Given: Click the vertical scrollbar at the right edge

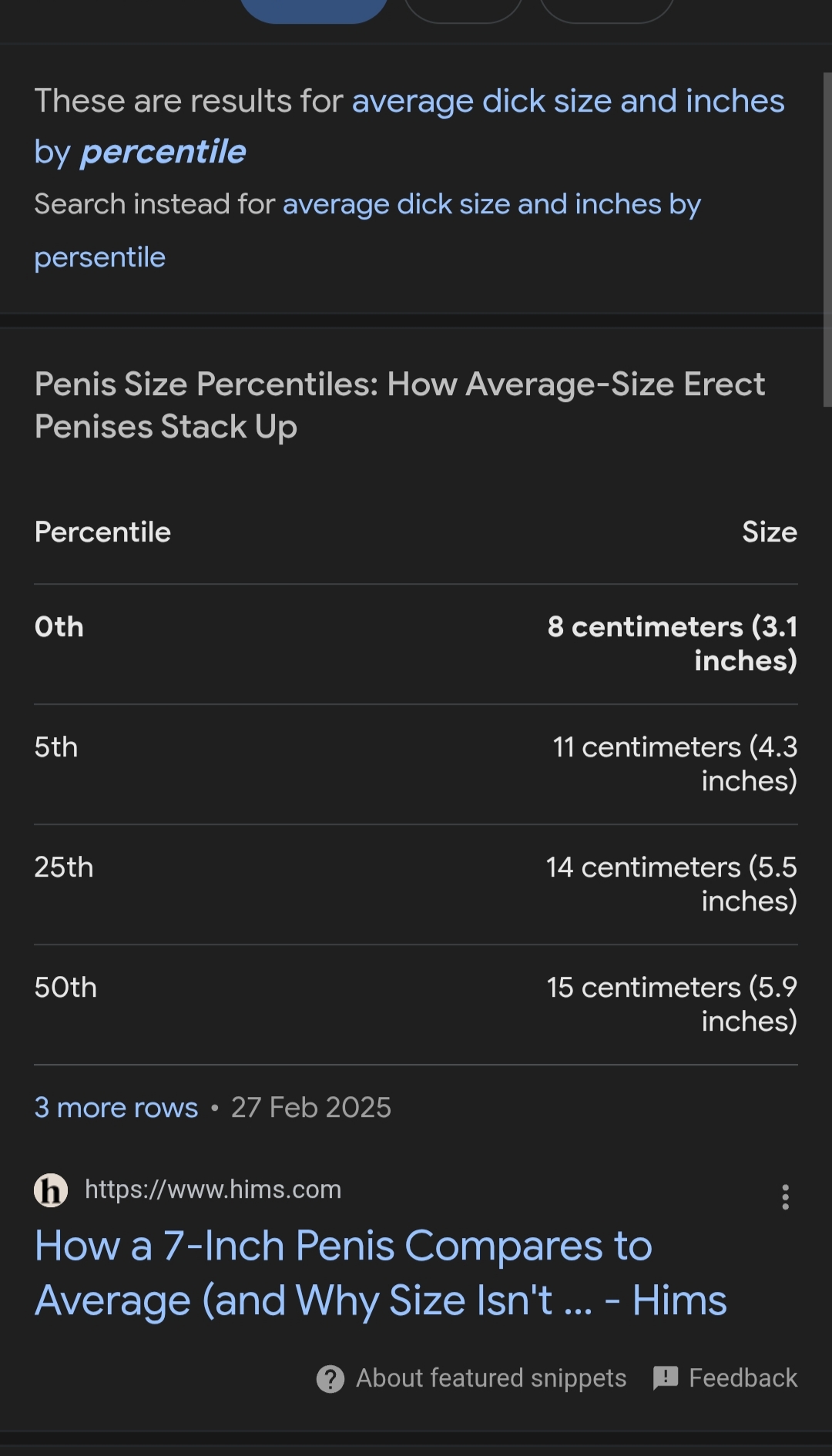Looking at the screenshot, I should point(827,239).
